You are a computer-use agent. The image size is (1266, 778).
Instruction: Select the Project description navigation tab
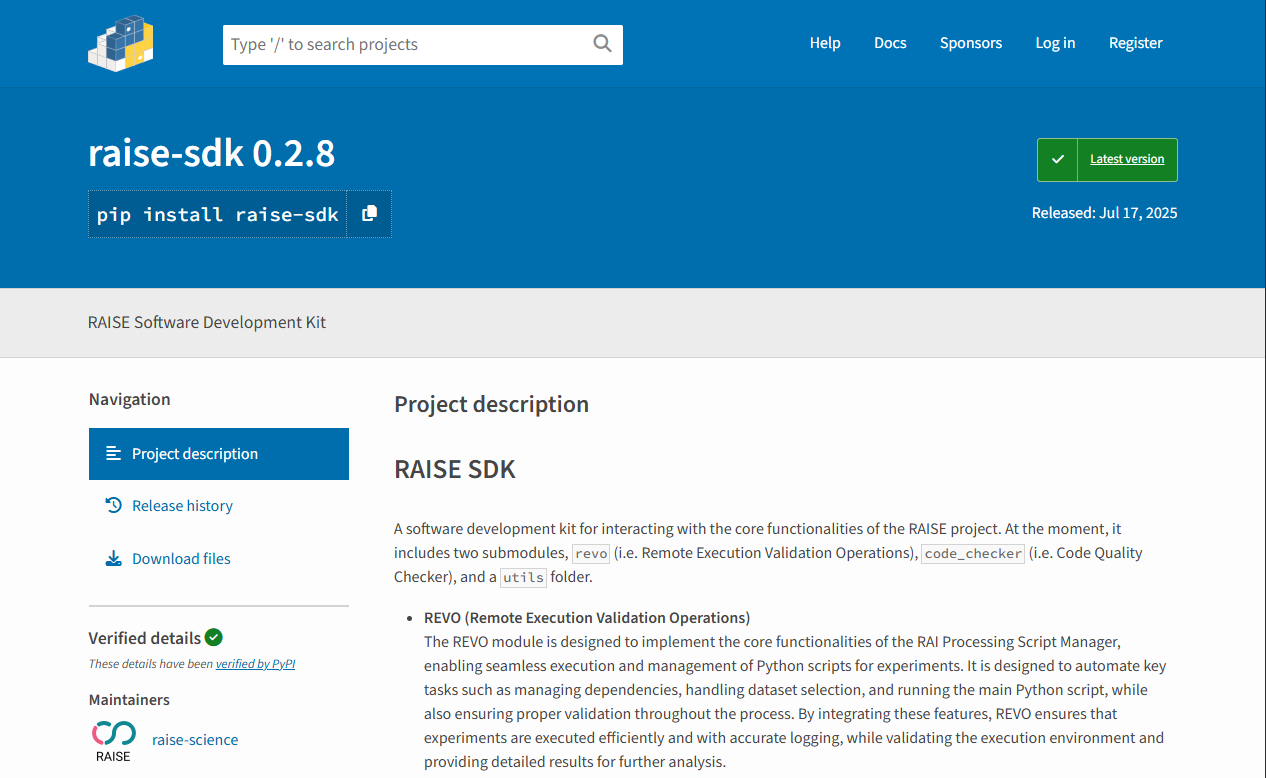click(219, 454)
